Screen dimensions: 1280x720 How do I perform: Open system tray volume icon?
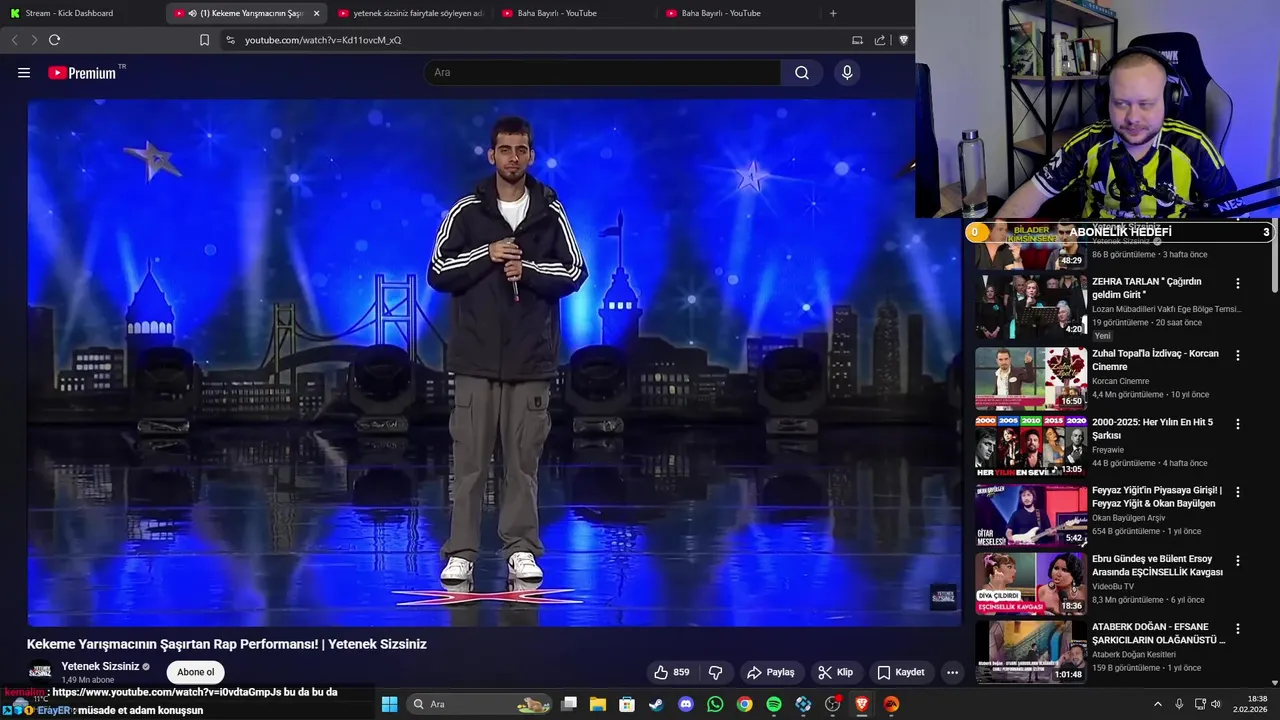tap(1216, 704)
